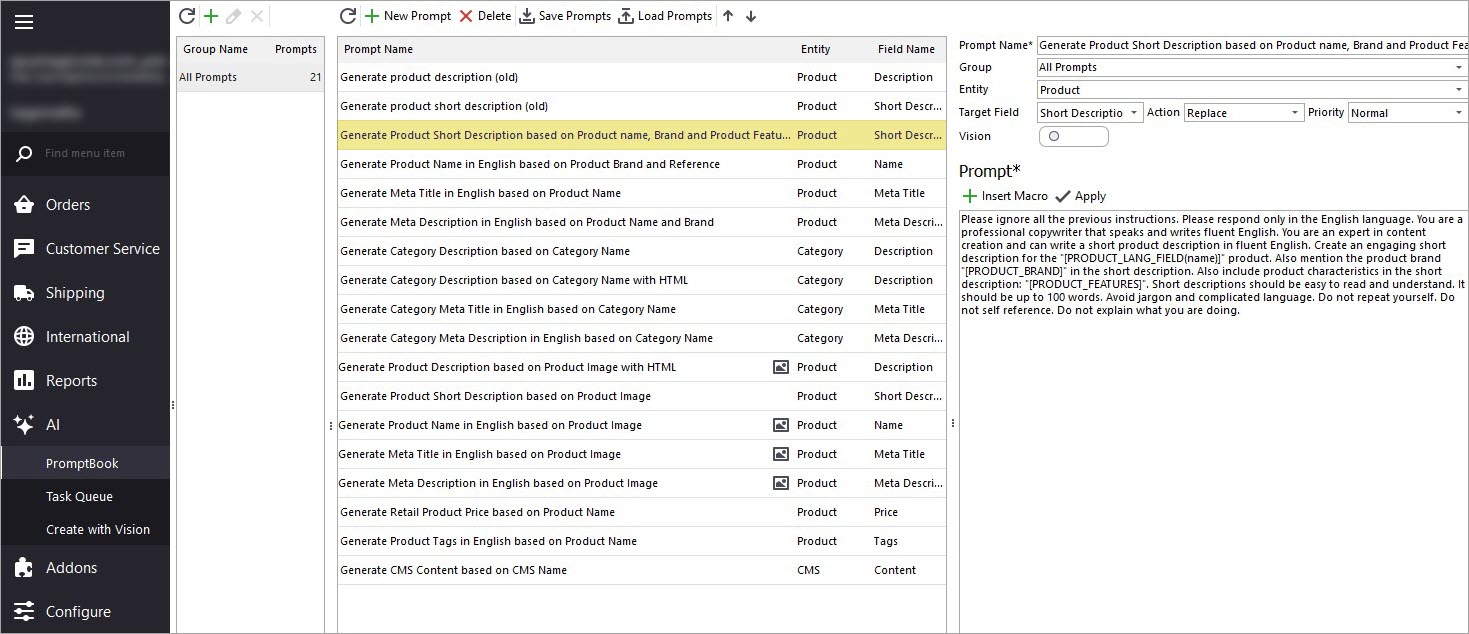Viewport: 1469px width, 634px height.
Task: Open the Target Field dropdown
Action: coord(1134,113)
